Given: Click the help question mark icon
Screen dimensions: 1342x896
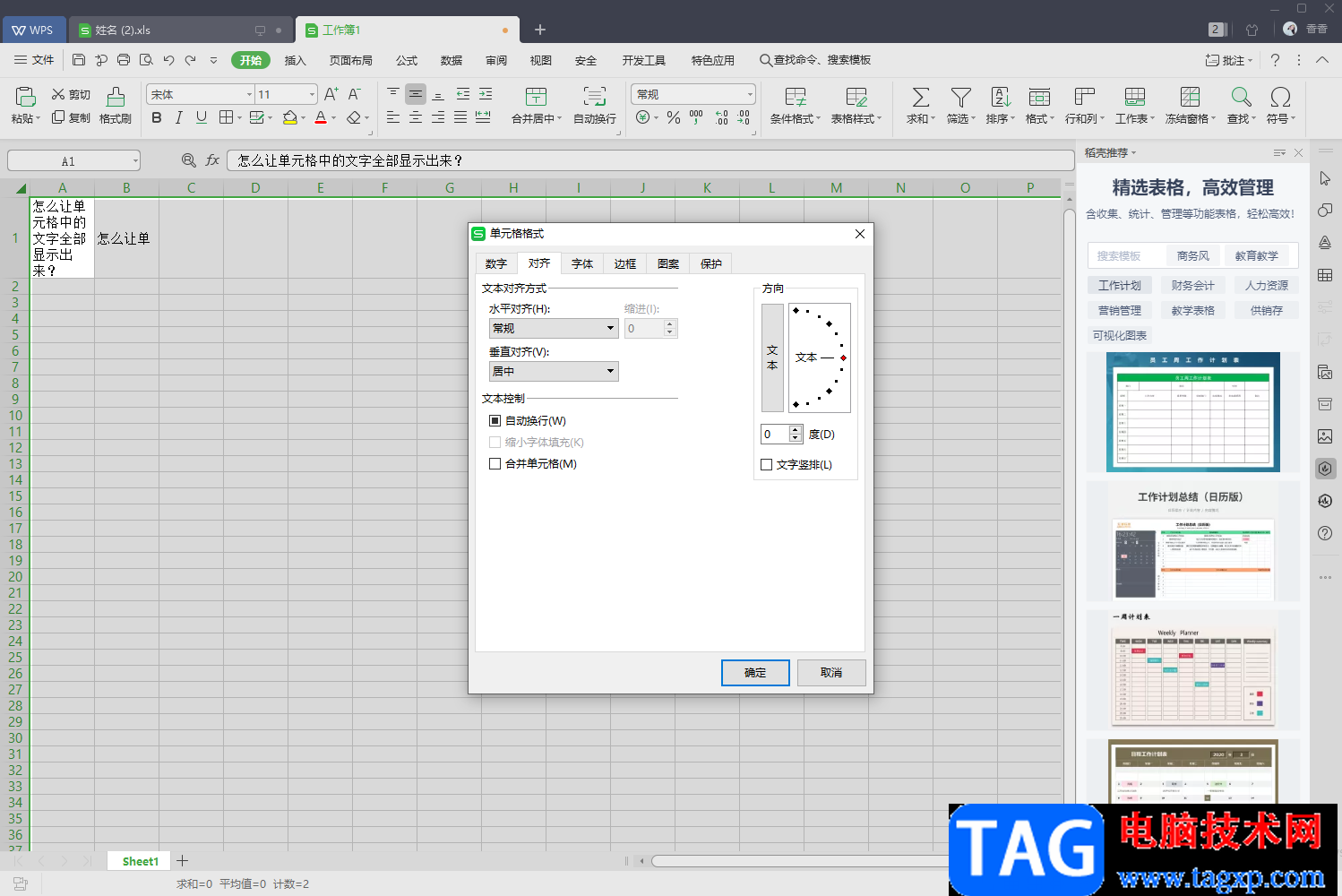Looking at the screenshot, I should [1275, 60].
